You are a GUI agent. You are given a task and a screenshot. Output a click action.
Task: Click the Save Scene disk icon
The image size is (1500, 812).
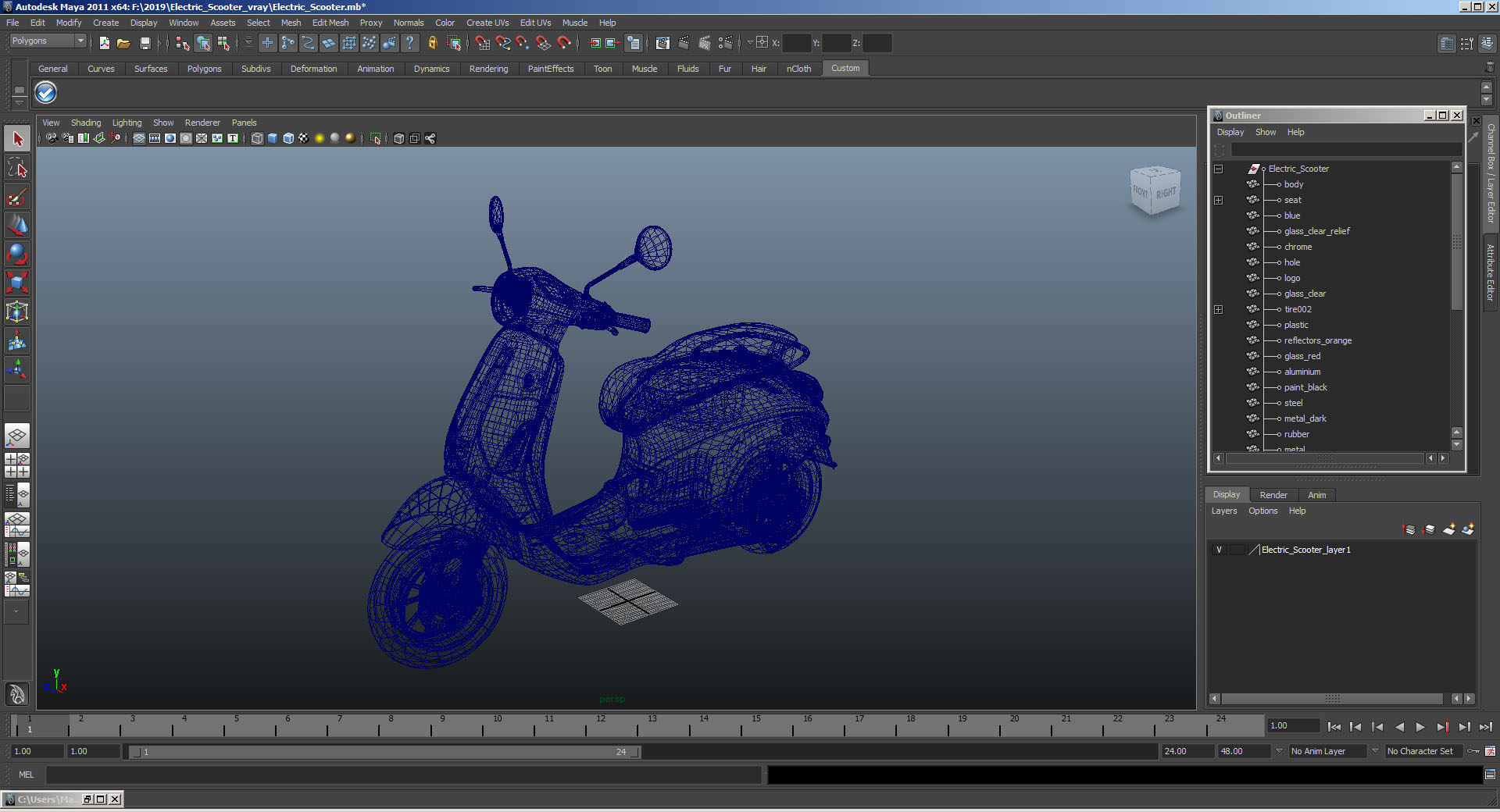pyautogui.click(x=145, y=43)
